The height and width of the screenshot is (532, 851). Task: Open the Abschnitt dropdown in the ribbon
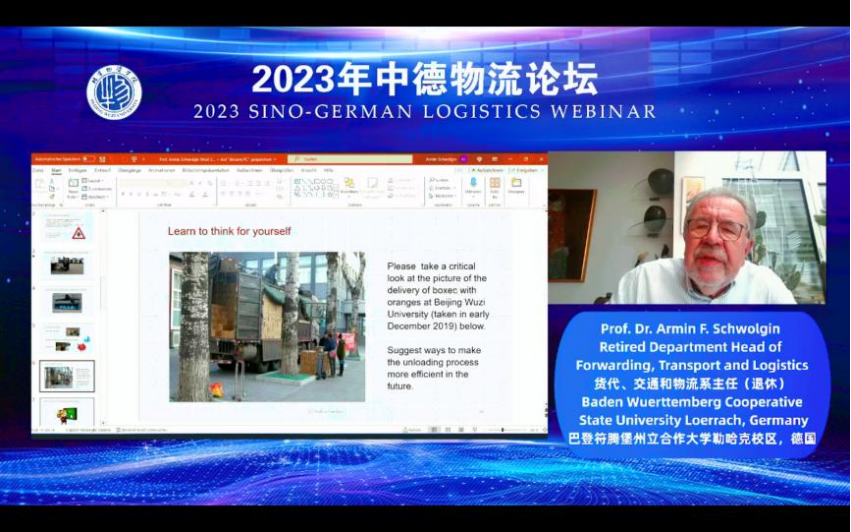(x=95, y=196)
